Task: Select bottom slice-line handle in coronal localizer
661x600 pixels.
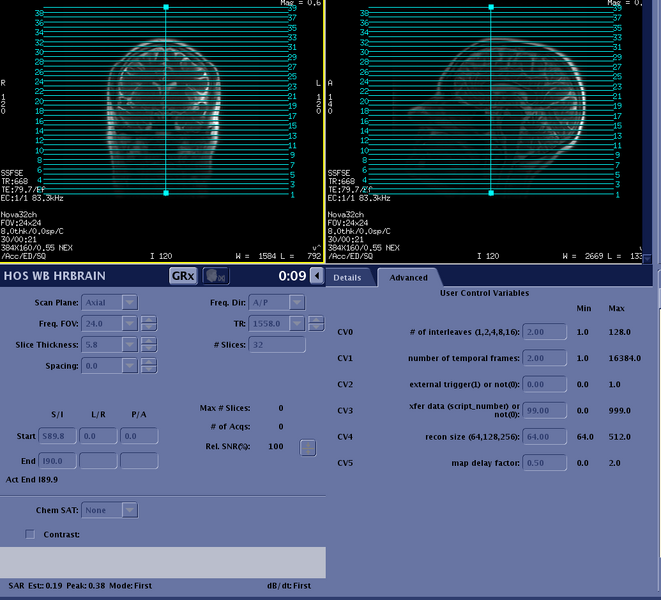Action: click(166, 193)
